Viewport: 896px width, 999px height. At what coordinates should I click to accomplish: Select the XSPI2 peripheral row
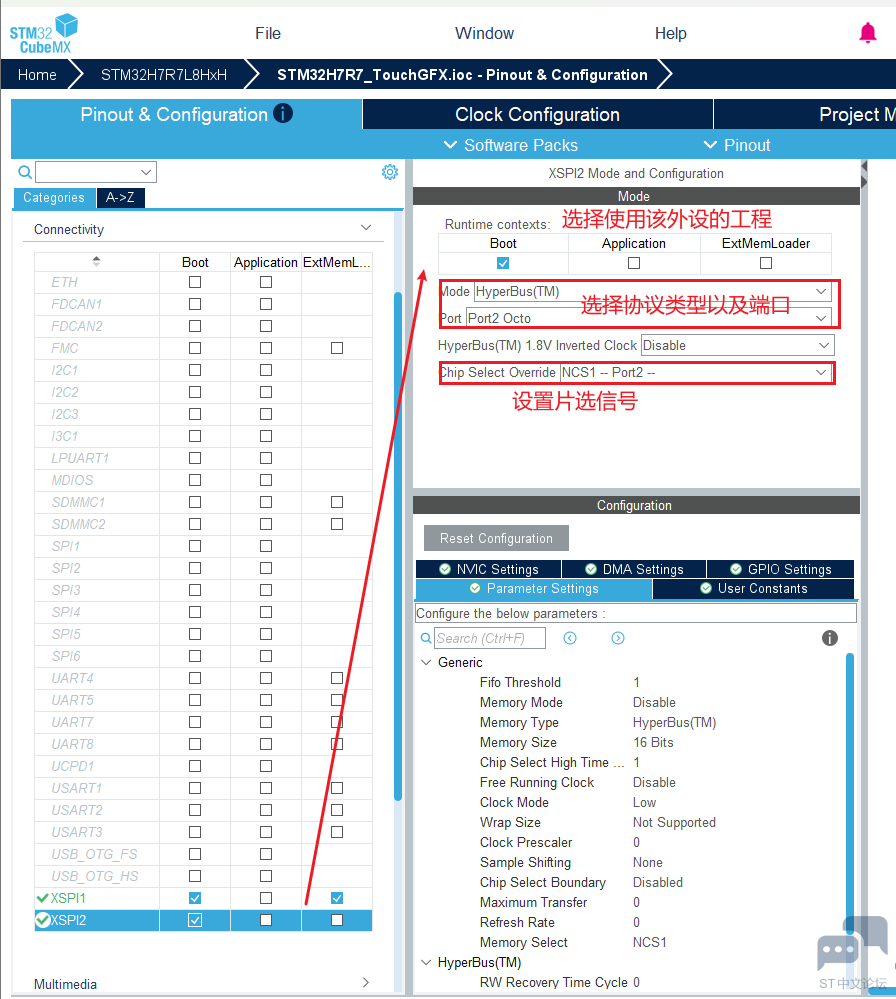pyautogui.click(x=203, y=920)
